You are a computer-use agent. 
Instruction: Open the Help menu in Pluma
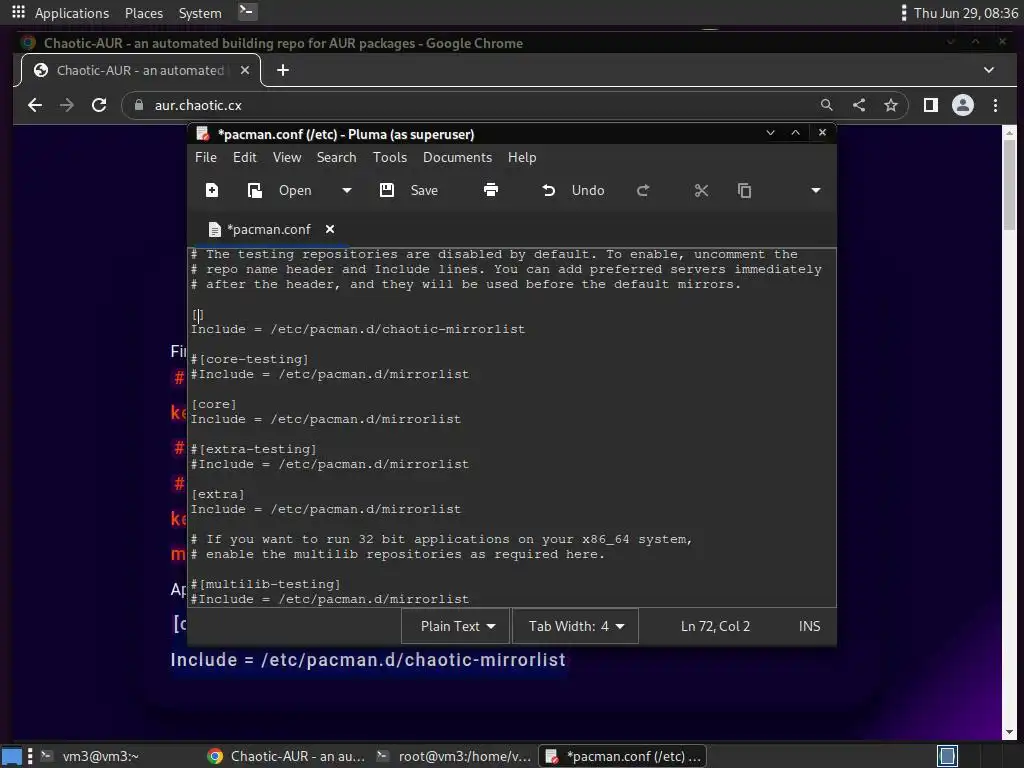(x=522, y=157)
